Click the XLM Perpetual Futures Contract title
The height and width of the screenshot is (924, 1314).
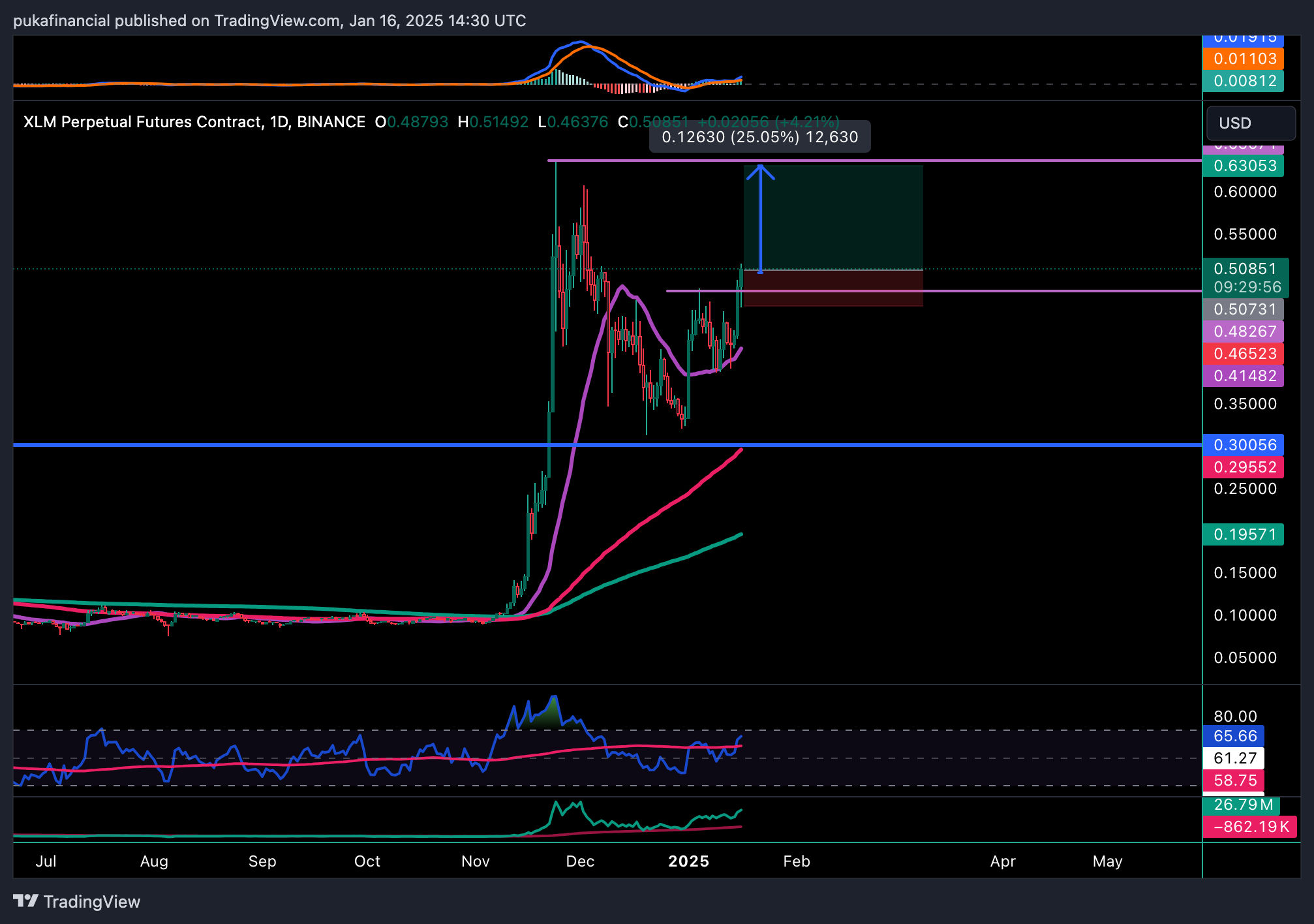point(194,122)
